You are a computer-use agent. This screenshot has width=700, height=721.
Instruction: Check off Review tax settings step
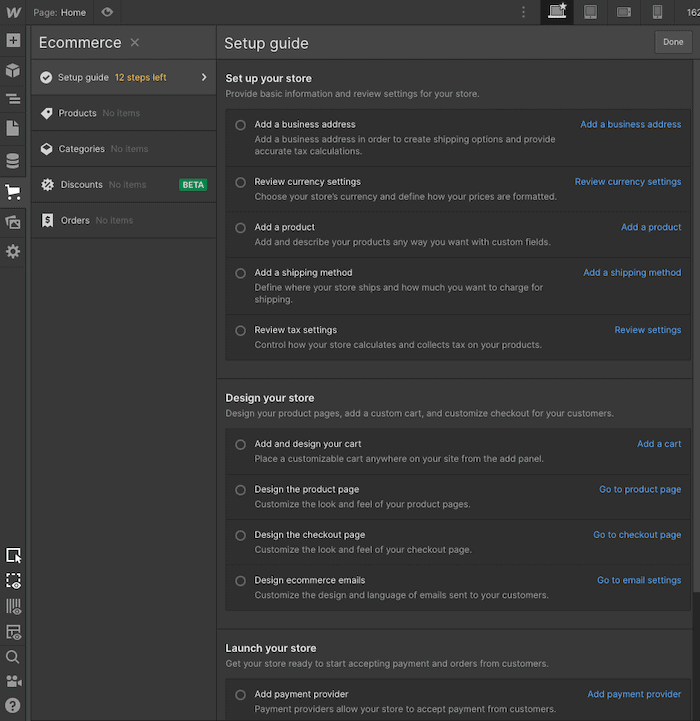pyautogui.click(x=240, y=330)
